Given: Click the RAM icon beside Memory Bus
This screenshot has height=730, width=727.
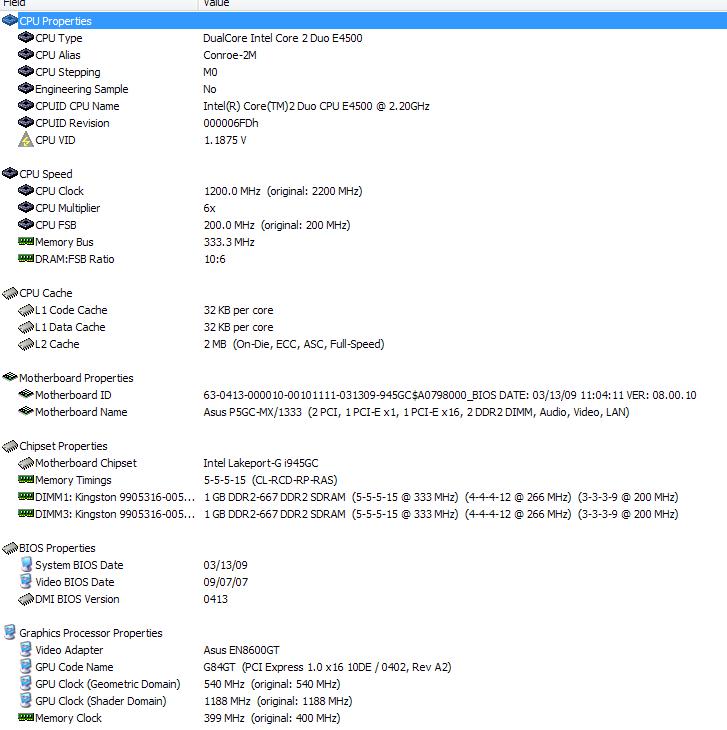Looking at the screenshot, I should tap(26, 241).
